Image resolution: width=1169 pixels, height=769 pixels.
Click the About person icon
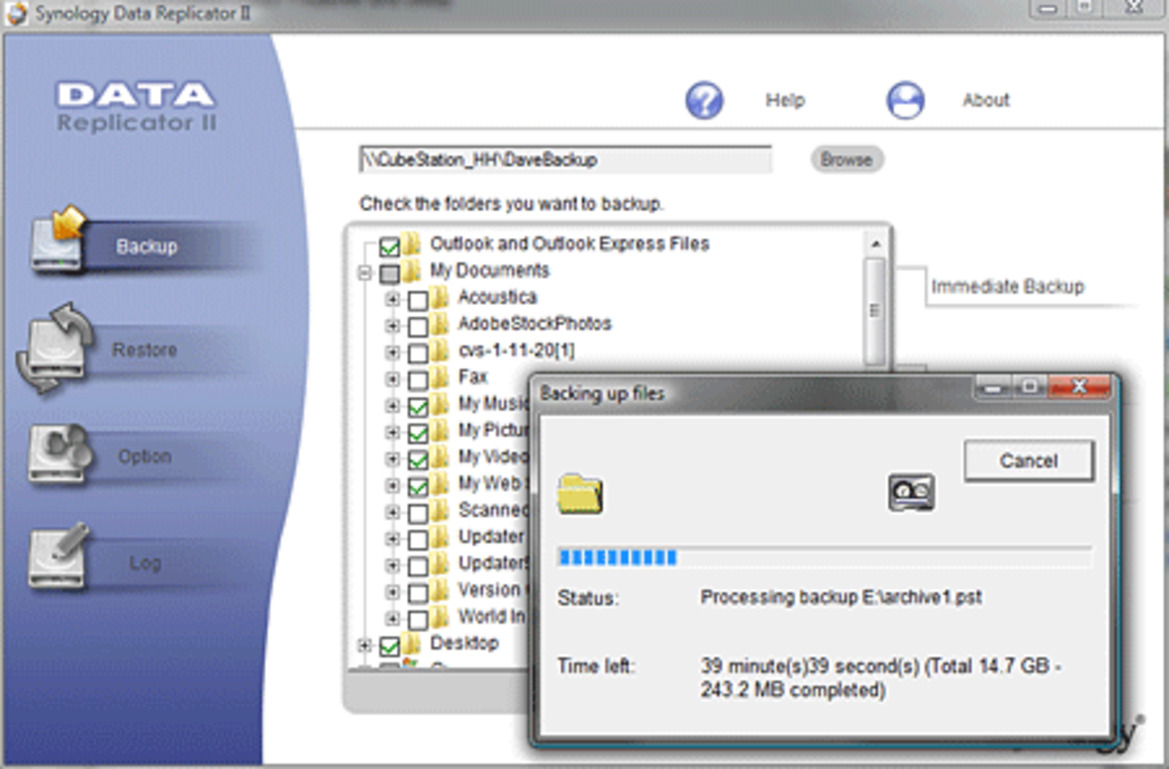905,100
